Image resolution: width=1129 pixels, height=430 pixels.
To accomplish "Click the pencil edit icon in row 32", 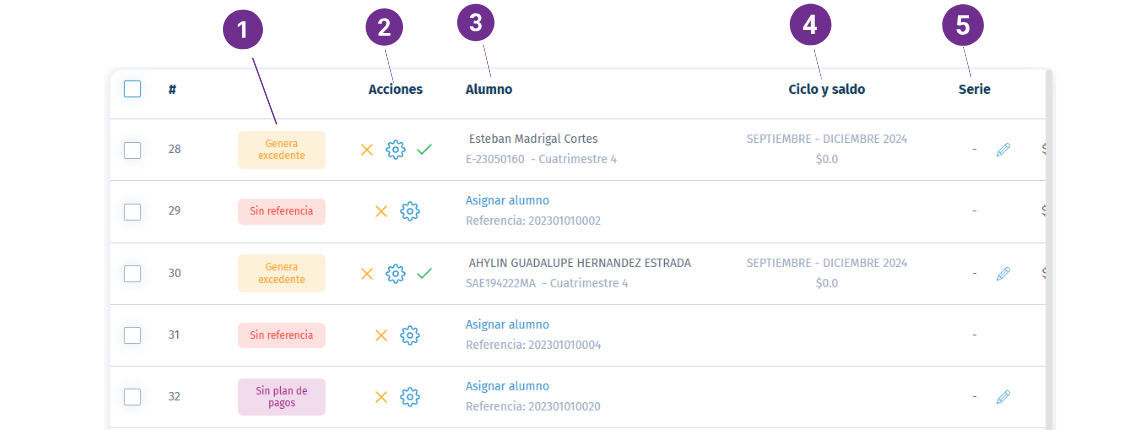I will 1003,397.
